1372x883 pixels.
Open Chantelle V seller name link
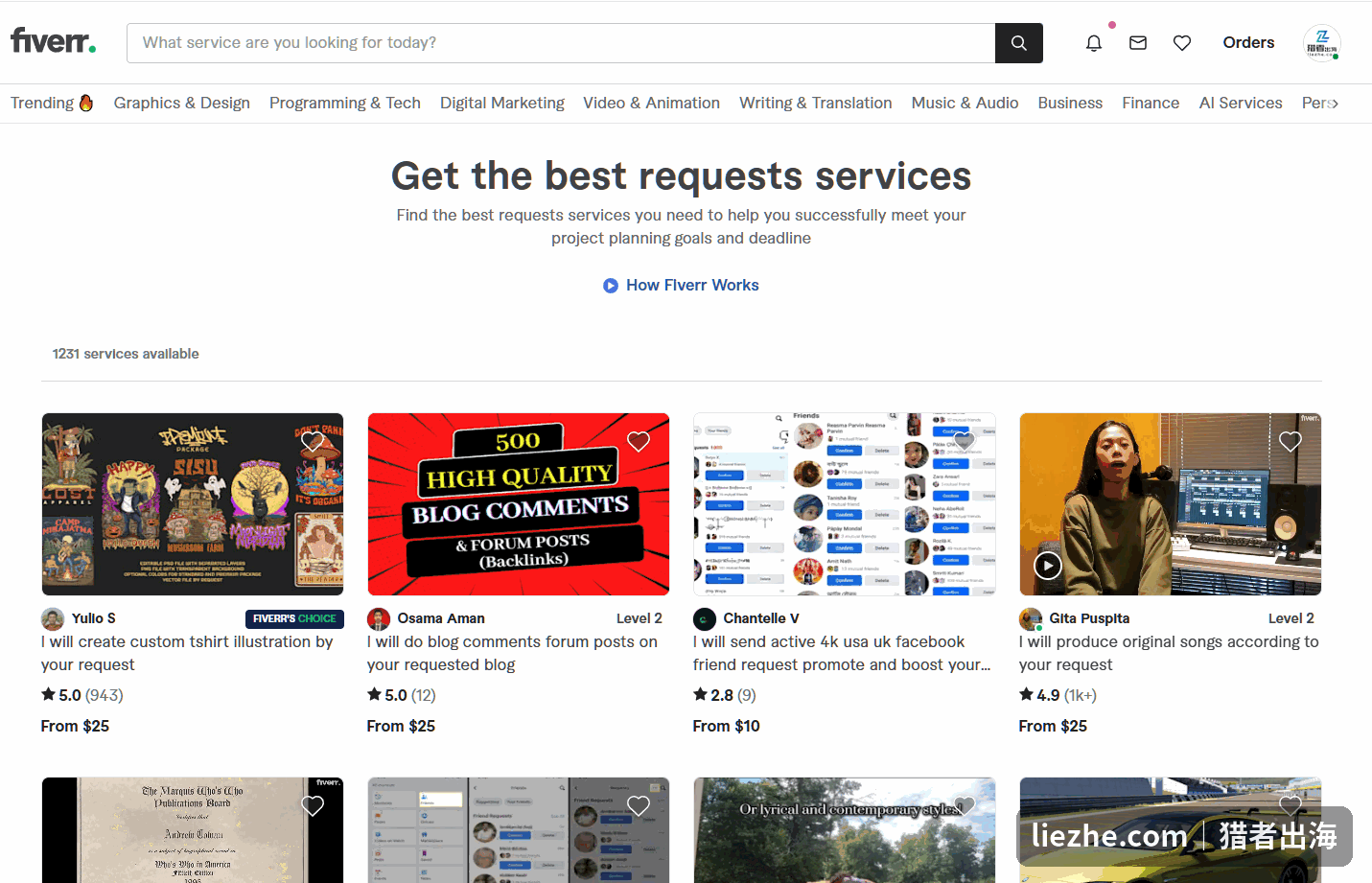click(x=761, y=619)
